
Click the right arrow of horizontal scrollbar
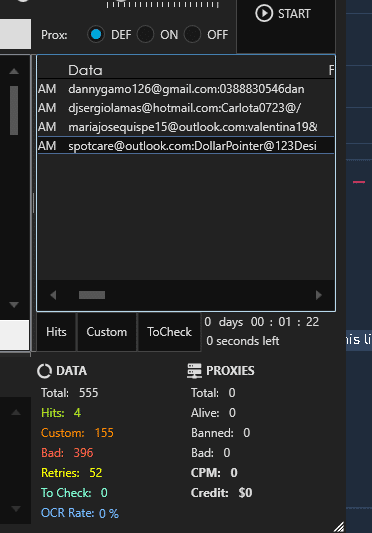319,295
